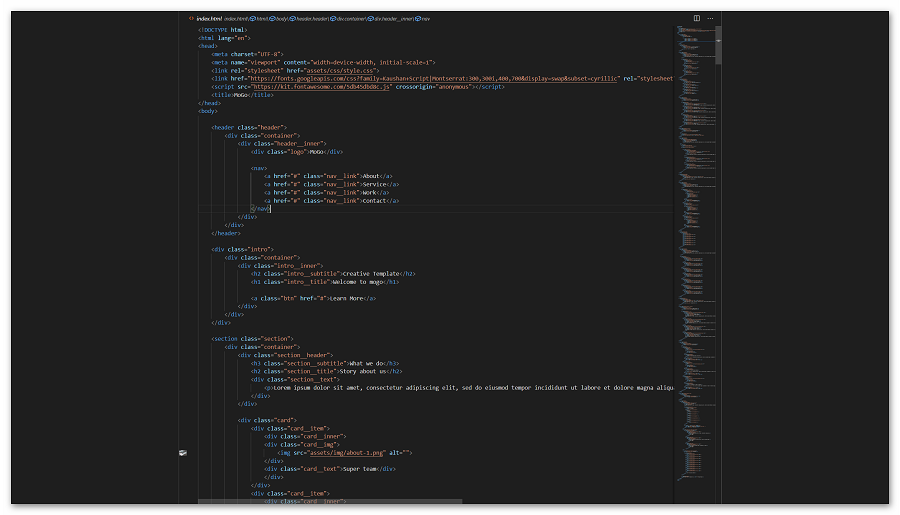Click the body symbol icon in breadcrumbs

tap(273, 18)
